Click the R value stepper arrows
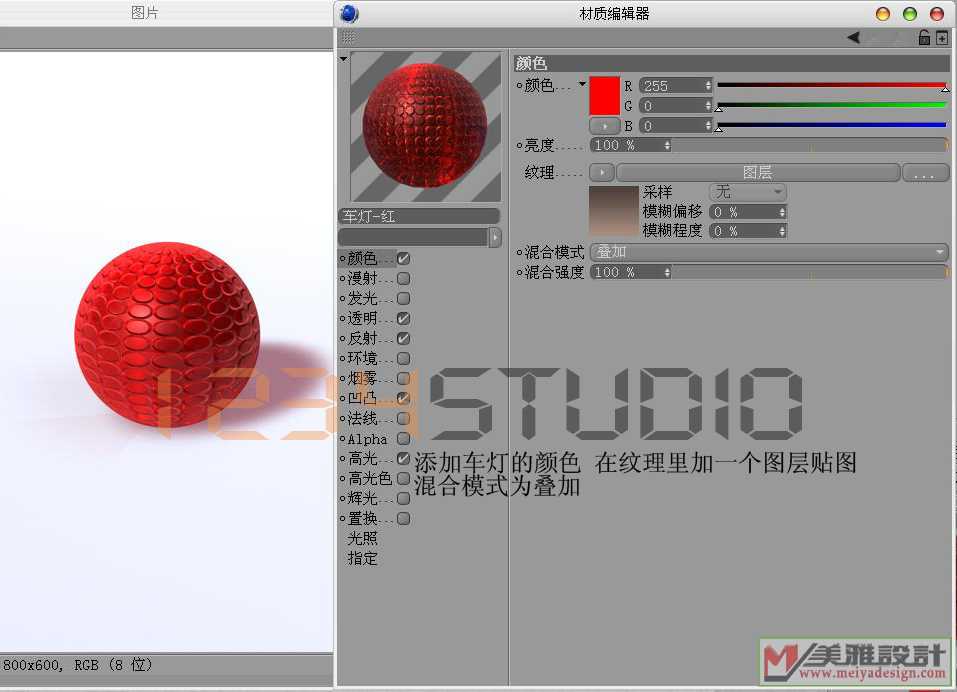Image resolution: width=957 pixels, height=692 pixels. (708, 86)
